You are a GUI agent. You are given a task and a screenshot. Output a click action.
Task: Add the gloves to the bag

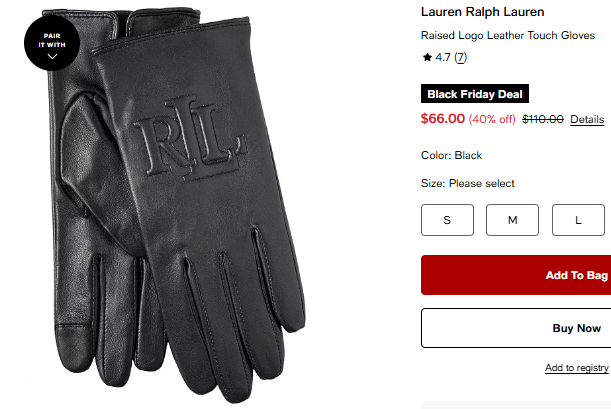click(x=516, y=275)
